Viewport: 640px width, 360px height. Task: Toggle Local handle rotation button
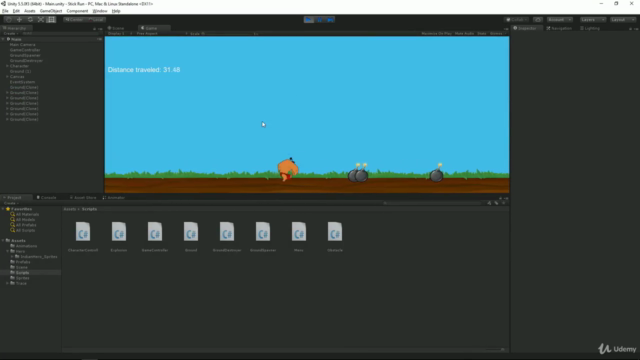pyautogui.click(x=96, y=20)
